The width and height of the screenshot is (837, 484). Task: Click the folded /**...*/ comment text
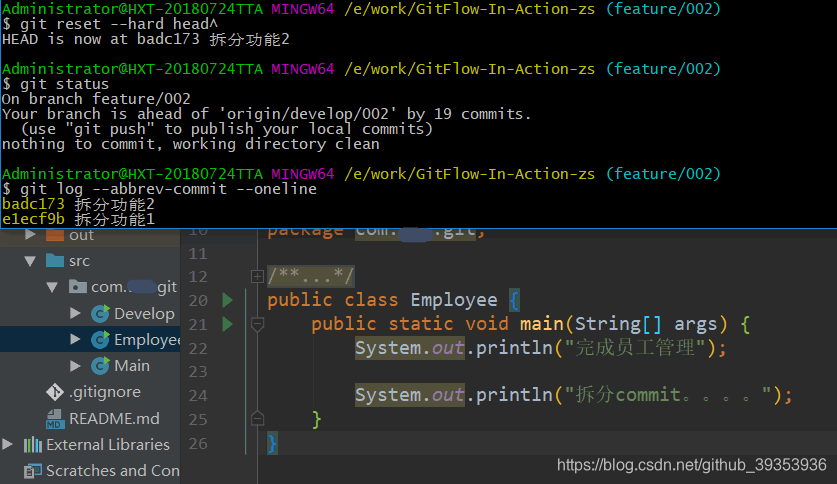coord(310,276)
